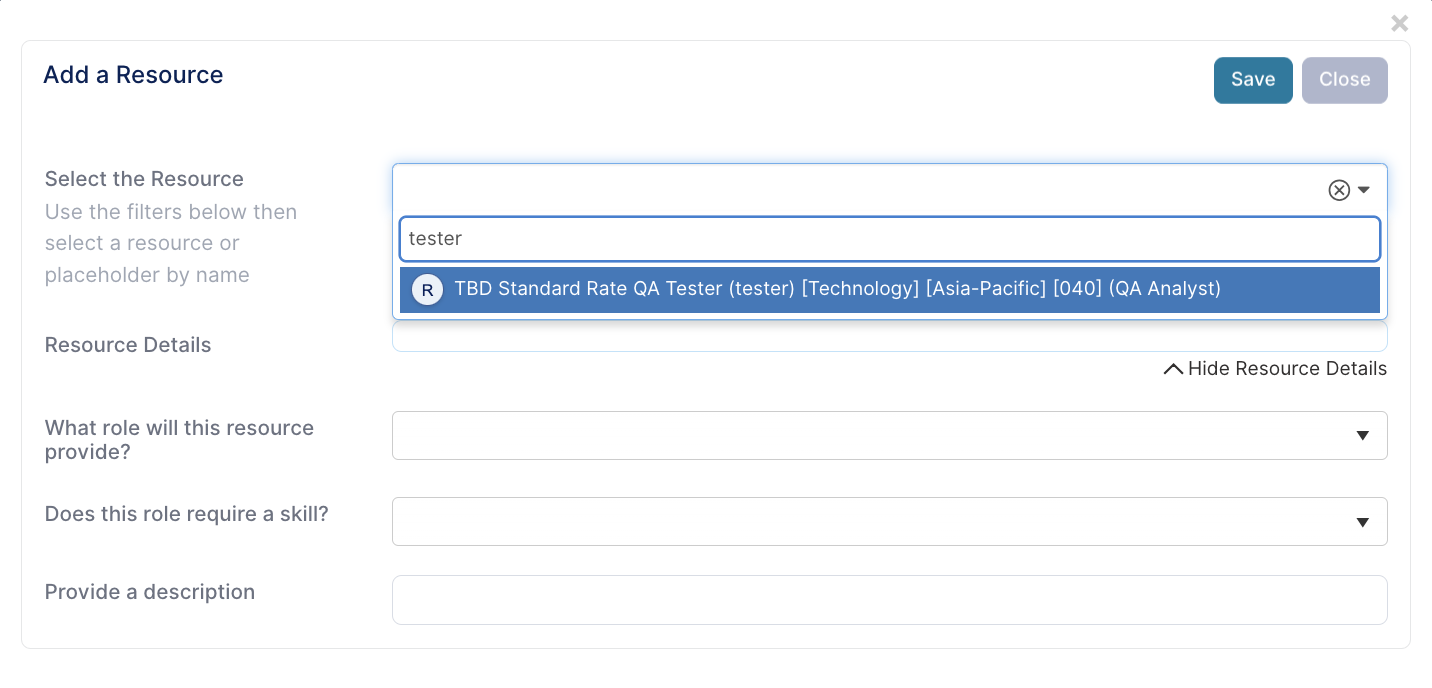The height and width of the screenshot is (688, 1432).
Task: Click the arrow icon on the role dropdown
Action: point(1362,436)
